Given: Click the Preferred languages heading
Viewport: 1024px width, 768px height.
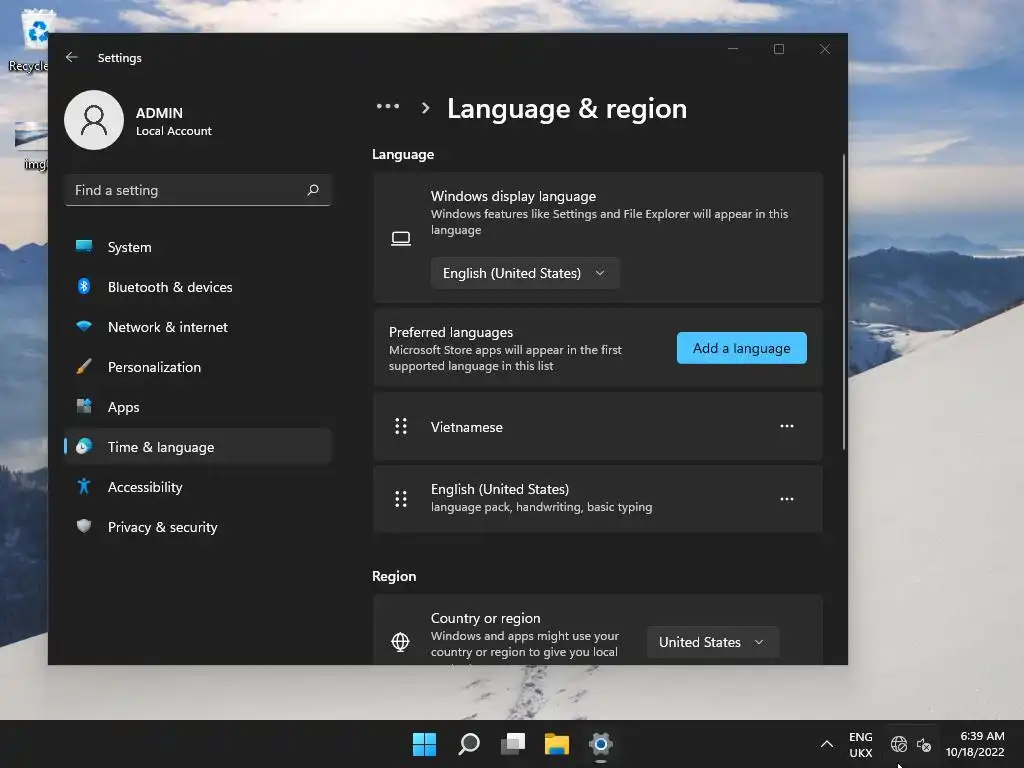Looking at the screenshot, I should tap(451, 332).
